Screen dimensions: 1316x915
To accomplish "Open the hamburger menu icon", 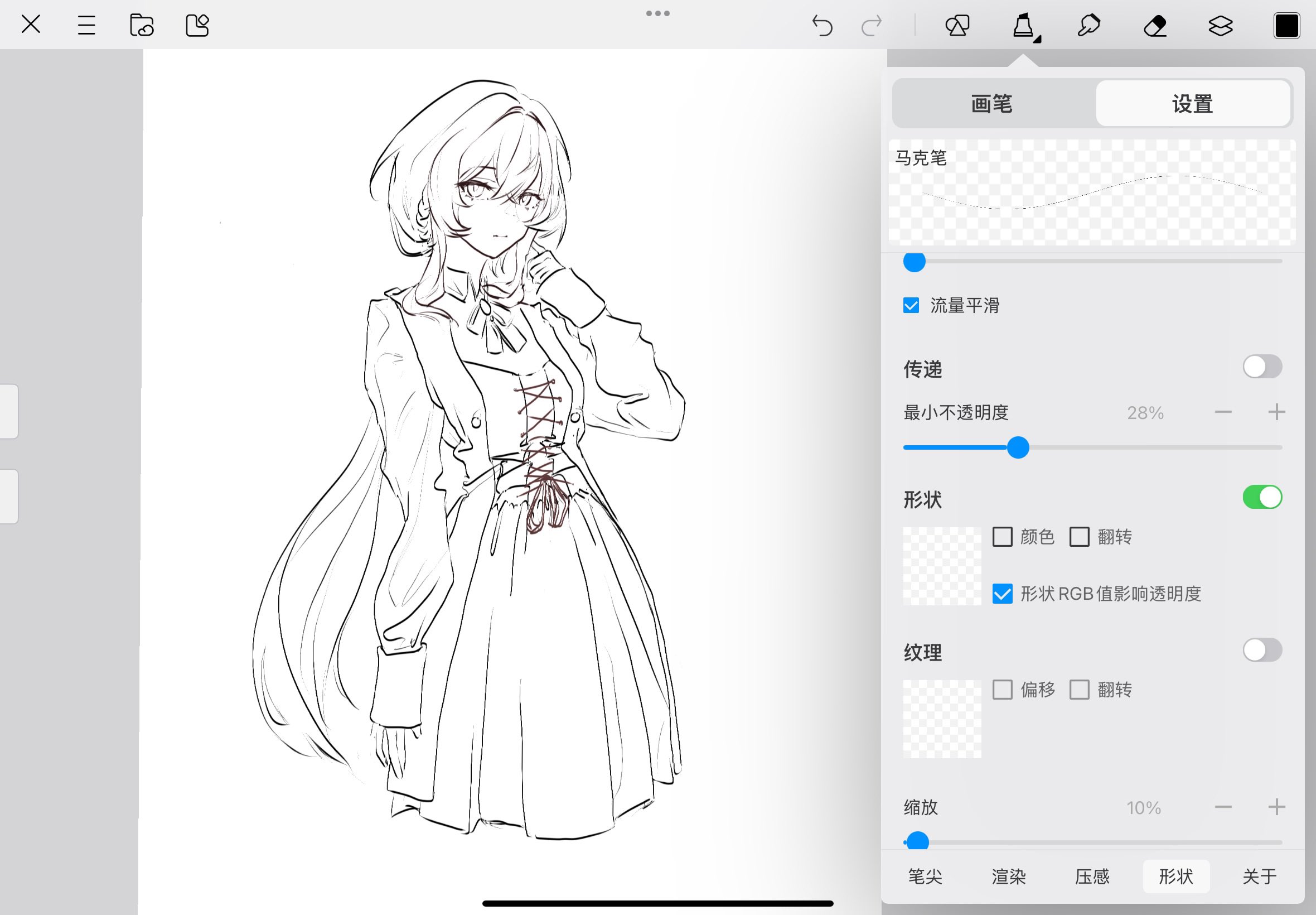I will pos(86,25).
